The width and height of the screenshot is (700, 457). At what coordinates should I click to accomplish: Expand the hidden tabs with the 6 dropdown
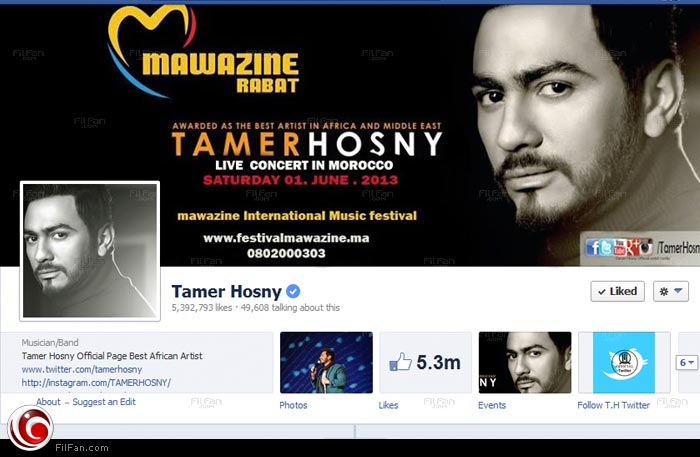(x=686, y=363)
